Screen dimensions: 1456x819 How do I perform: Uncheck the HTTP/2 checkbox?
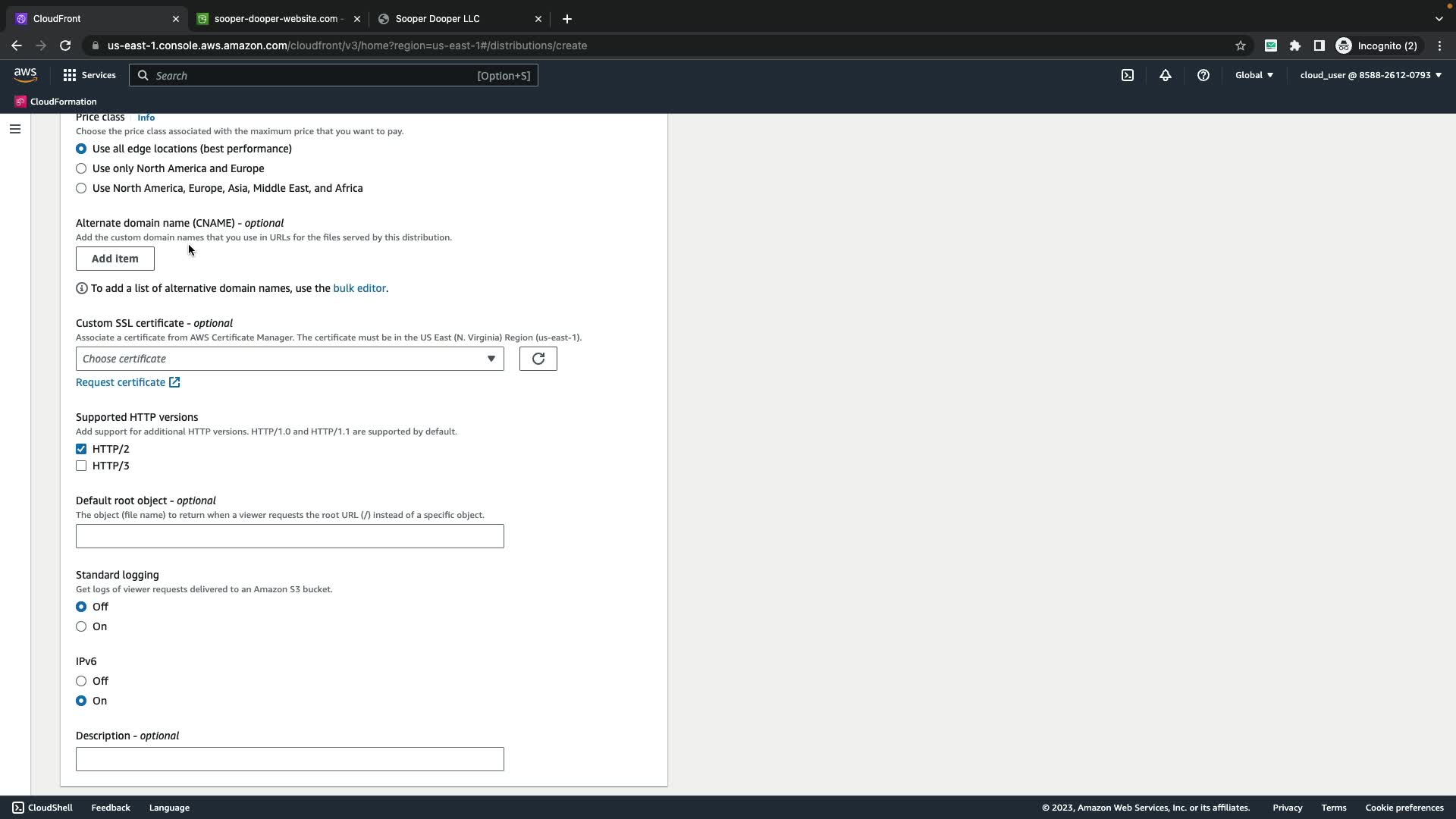(81, 449)
